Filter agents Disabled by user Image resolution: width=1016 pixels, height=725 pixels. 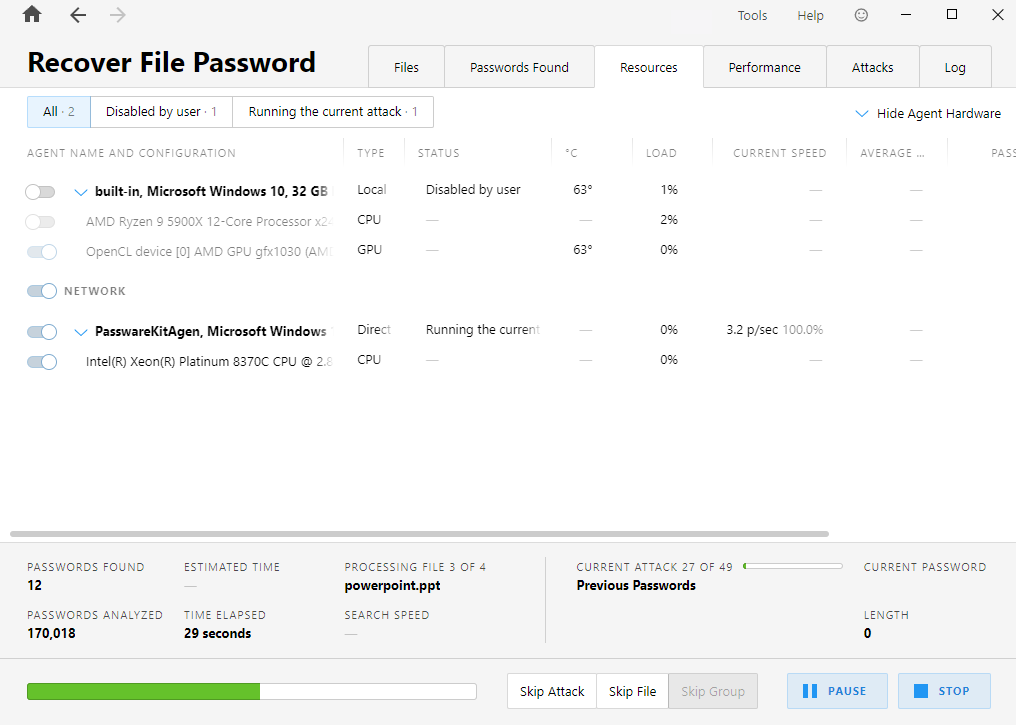[x=161, y=112]
